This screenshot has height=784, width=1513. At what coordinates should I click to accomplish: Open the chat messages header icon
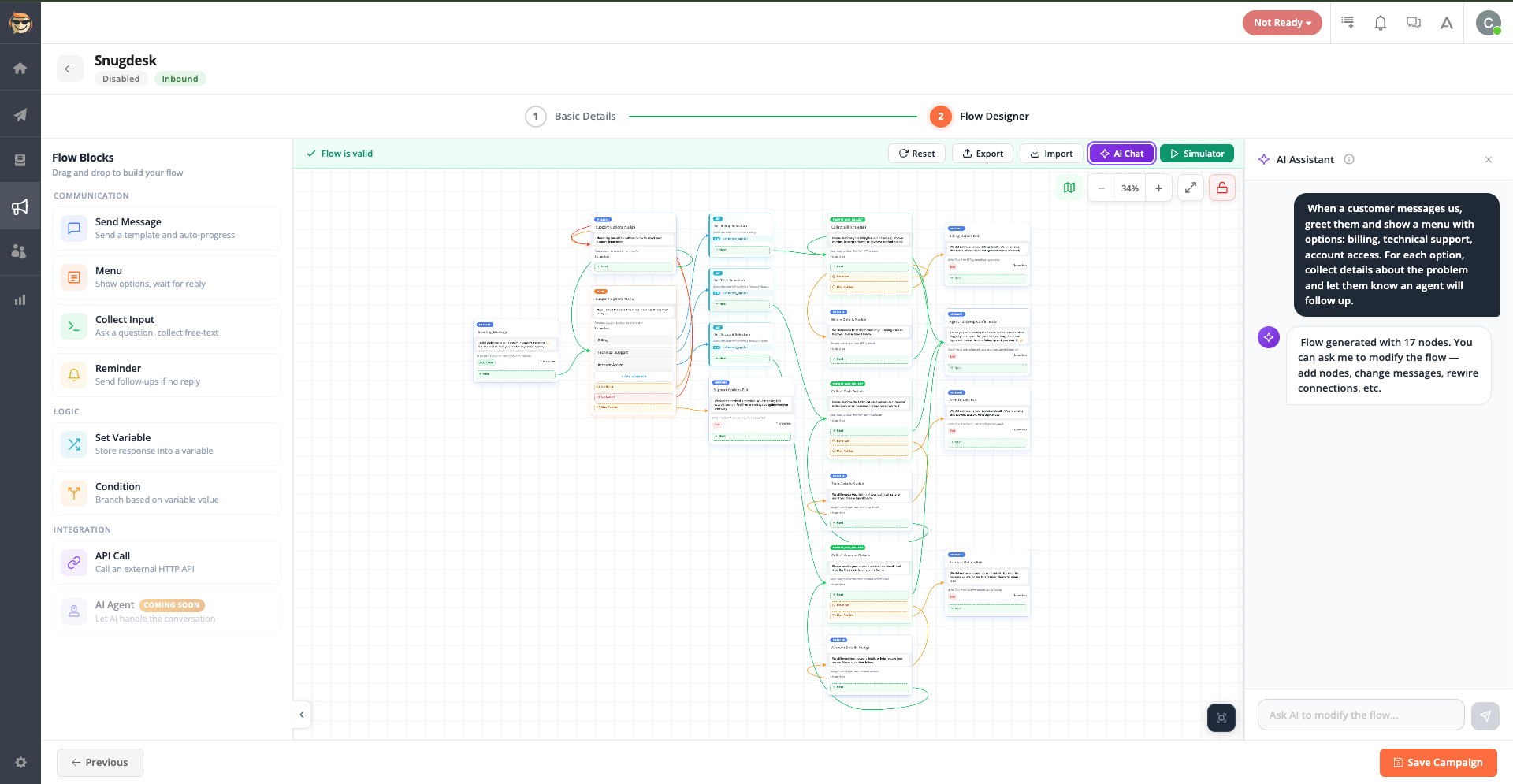(1414, 23)
